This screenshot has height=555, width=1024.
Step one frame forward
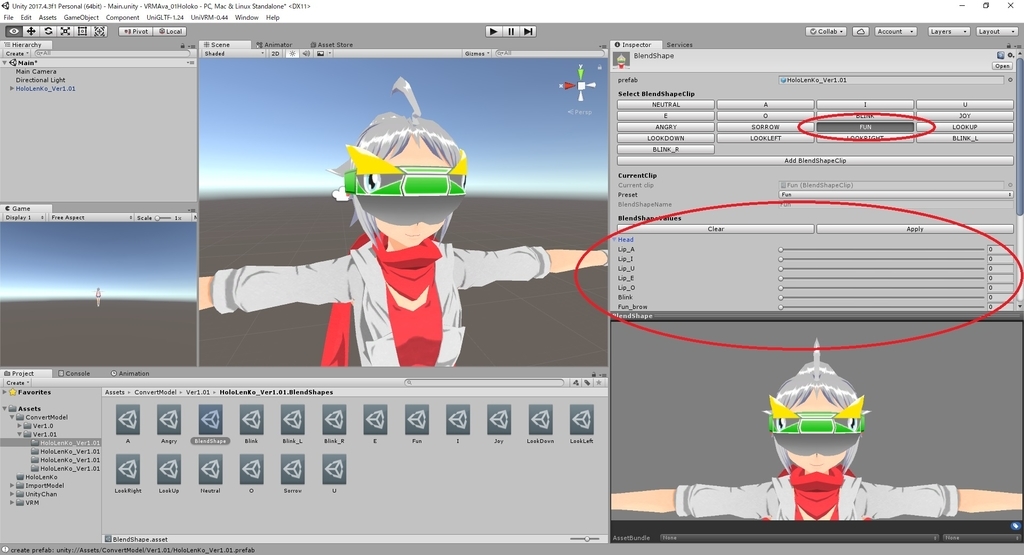529,31
